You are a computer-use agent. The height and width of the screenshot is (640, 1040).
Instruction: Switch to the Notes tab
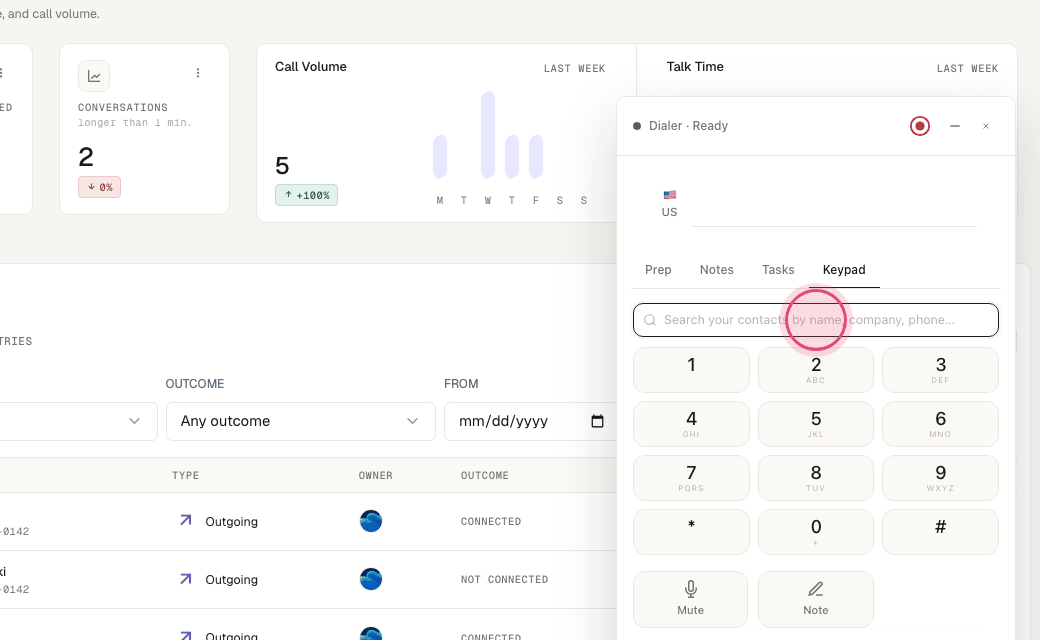716,270
